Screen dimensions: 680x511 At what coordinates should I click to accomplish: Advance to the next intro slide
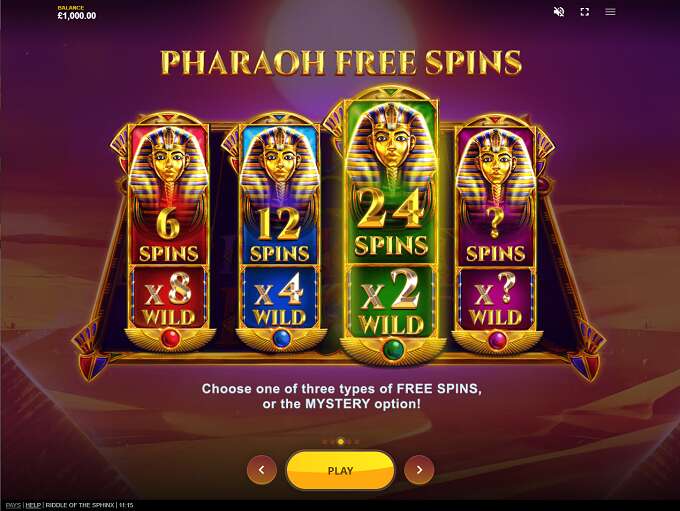pyautogui.click(x=419, y=470)
